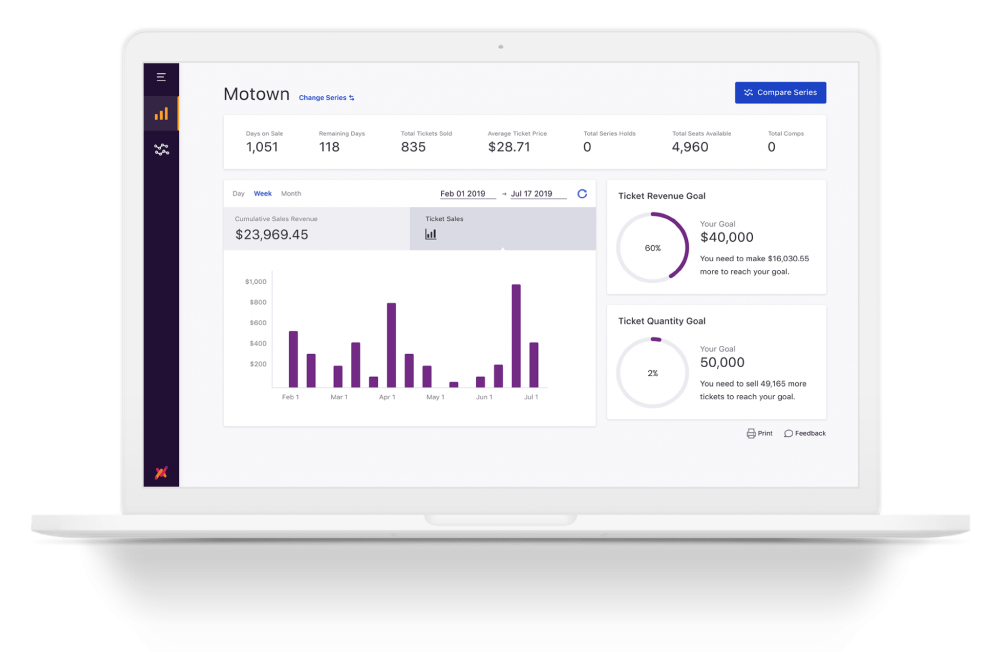Image resolution: width=1000 pixels, height=652 pixels.
Task: Open the hamburger menu in the sidebar
Action: 160,77
